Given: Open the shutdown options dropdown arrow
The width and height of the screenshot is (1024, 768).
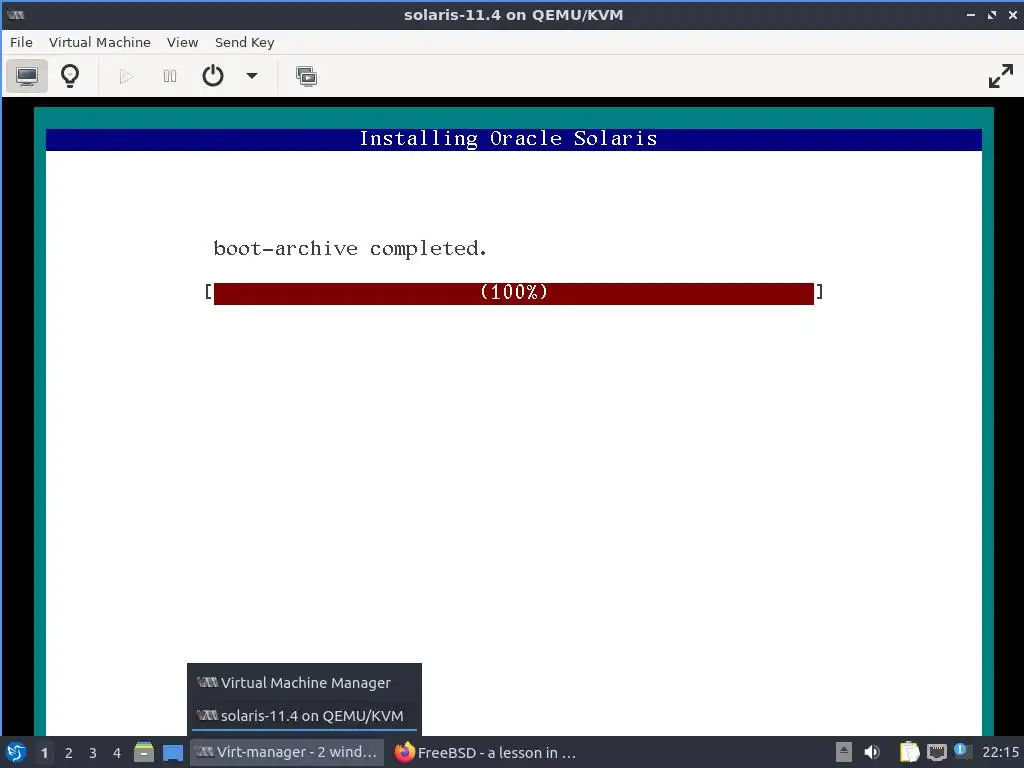Looking at the screenshot, I should (251, 76).
